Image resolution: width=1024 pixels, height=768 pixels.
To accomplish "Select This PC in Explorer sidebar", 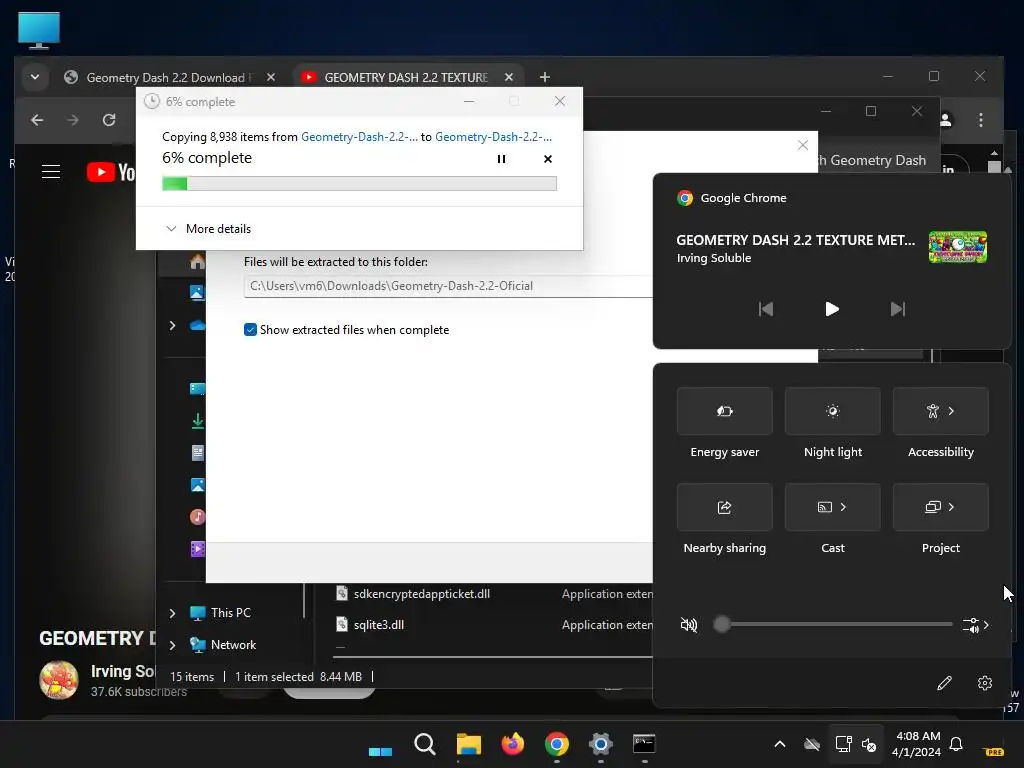I will pos(221,613).
